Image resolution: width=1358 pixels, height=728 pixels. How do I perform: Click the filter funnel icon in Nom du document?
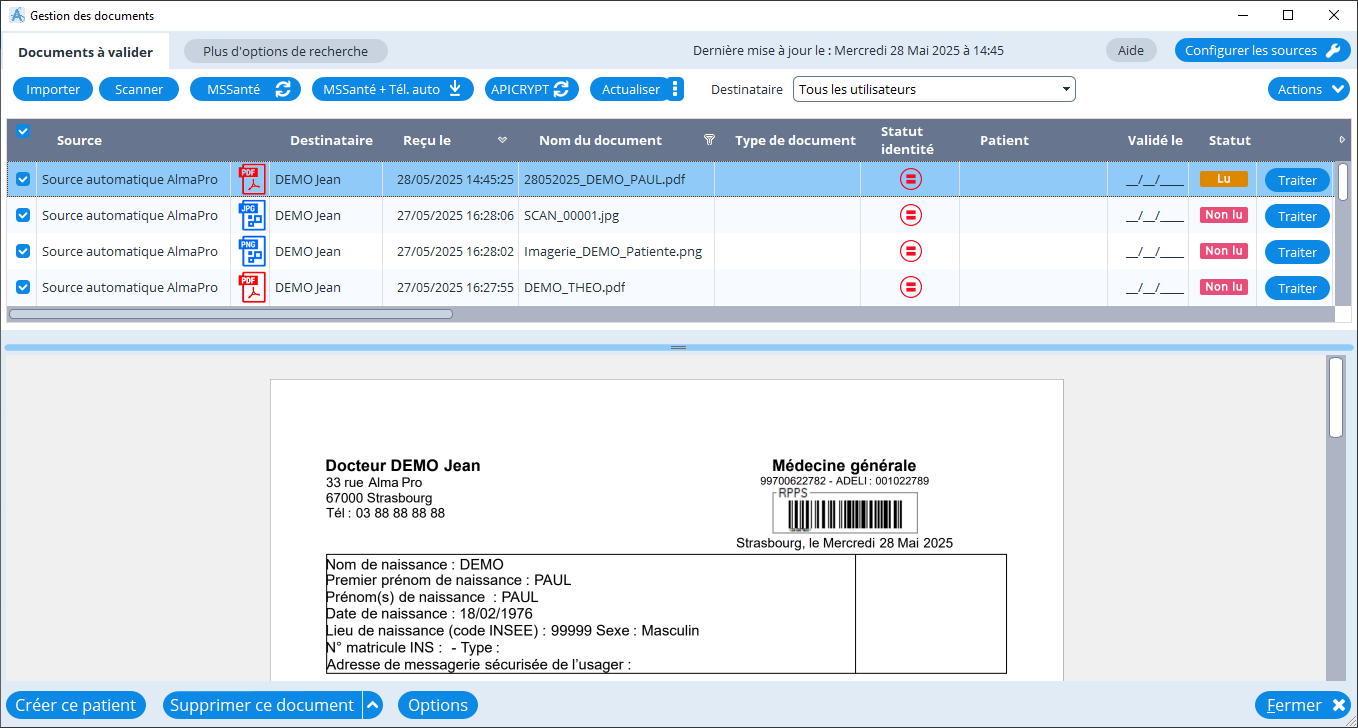[709, 141]
